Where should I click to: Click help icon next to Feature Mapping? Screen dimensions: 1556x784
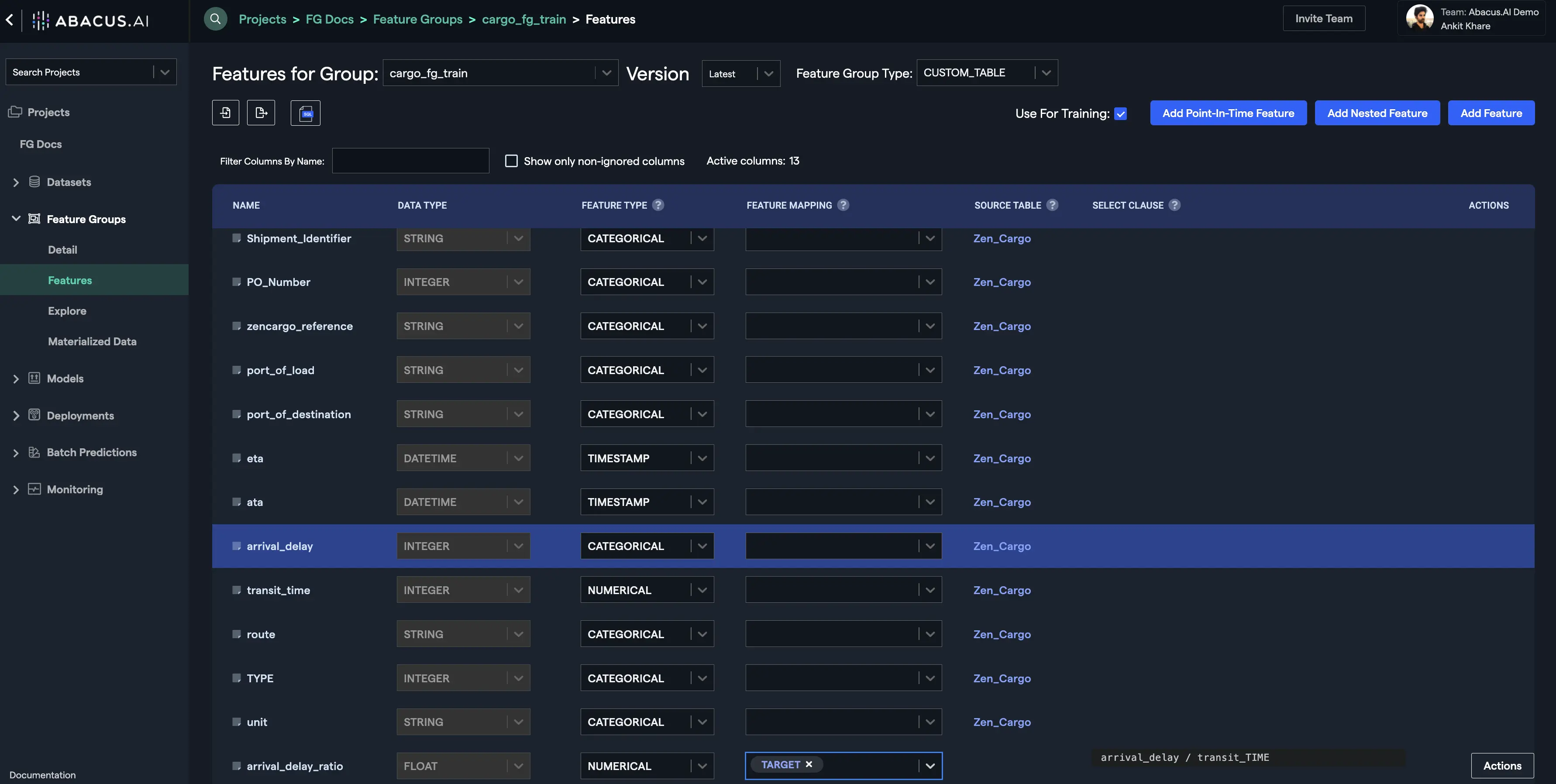coord(843,205)
